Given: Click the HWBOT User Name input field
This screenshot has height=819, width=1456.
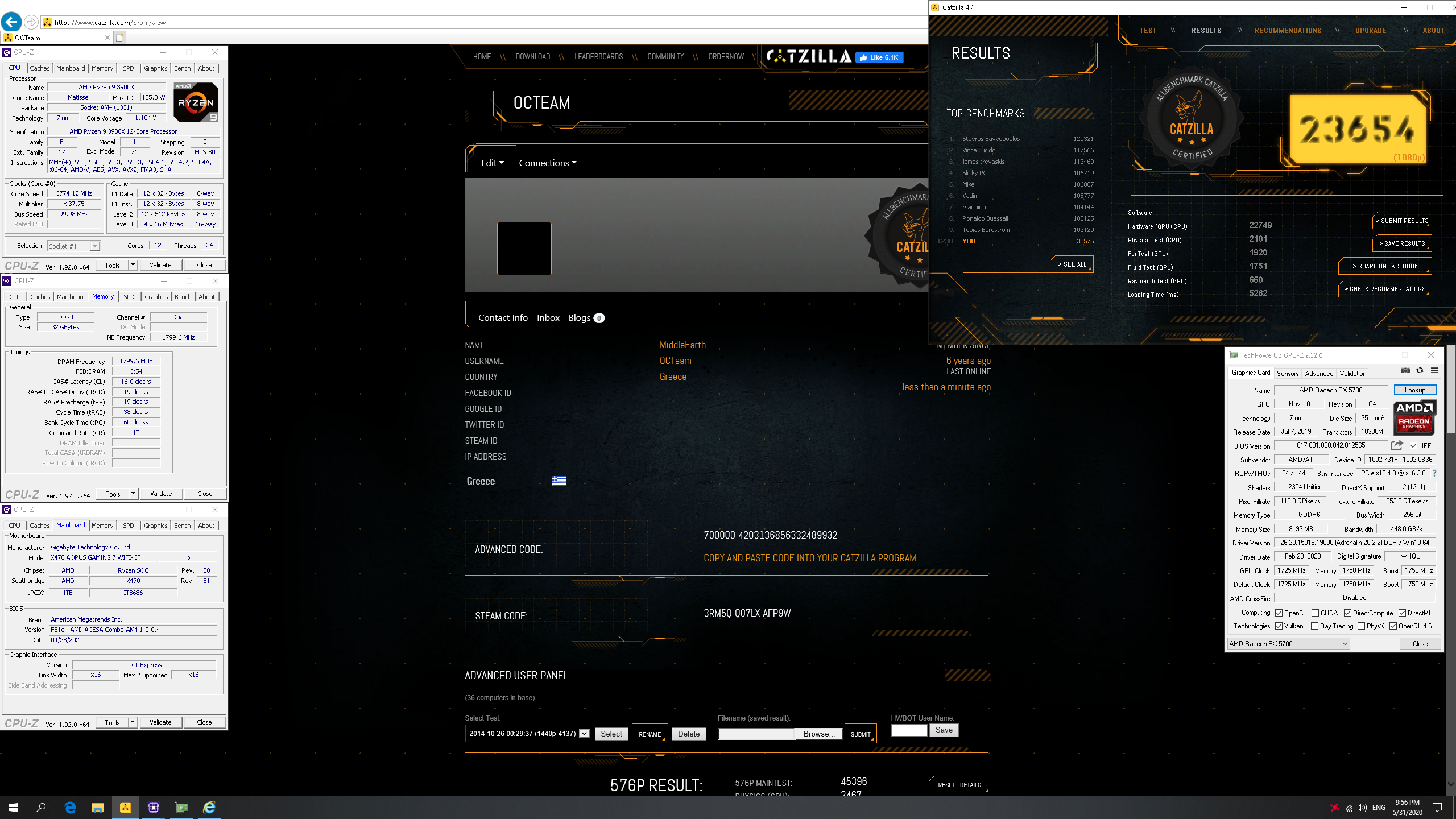Looking at the screenshot, I should [x=909, y=730].
